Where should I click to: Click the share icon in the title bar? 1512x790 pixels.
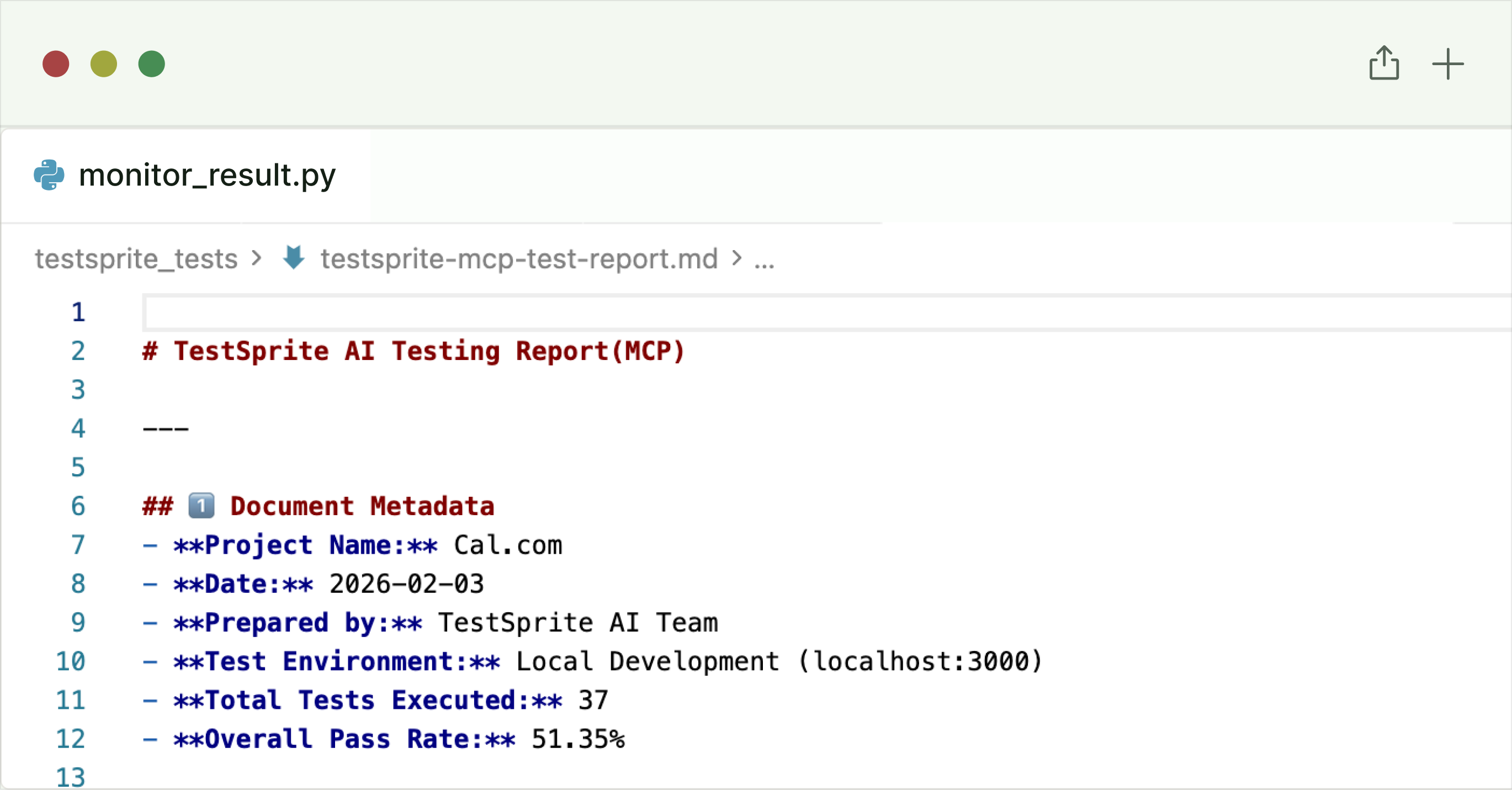coord(1384,63)
